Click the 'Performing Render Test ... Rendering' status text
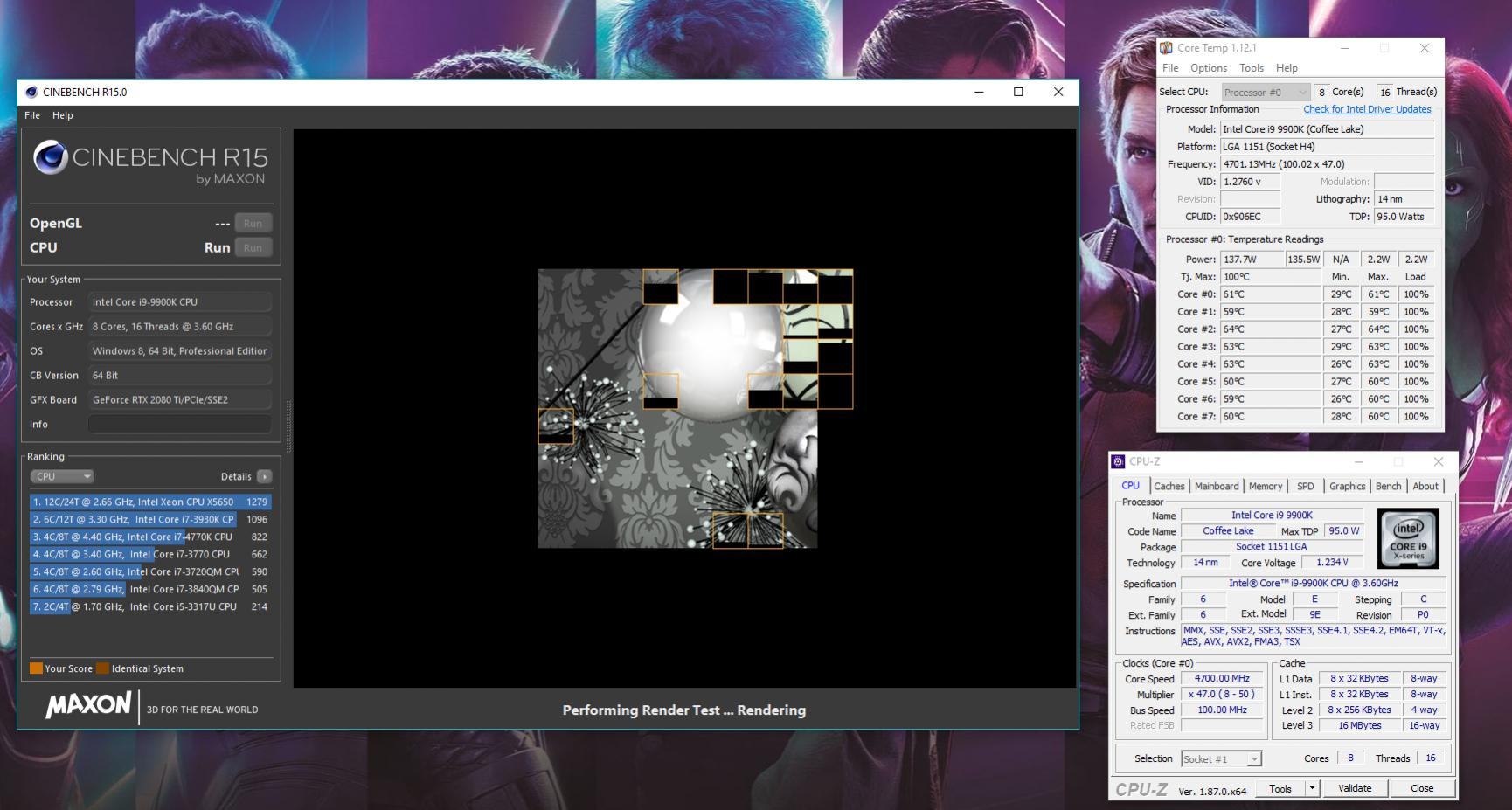Viewport: 1512px width, 810px height. click(684, 710)
